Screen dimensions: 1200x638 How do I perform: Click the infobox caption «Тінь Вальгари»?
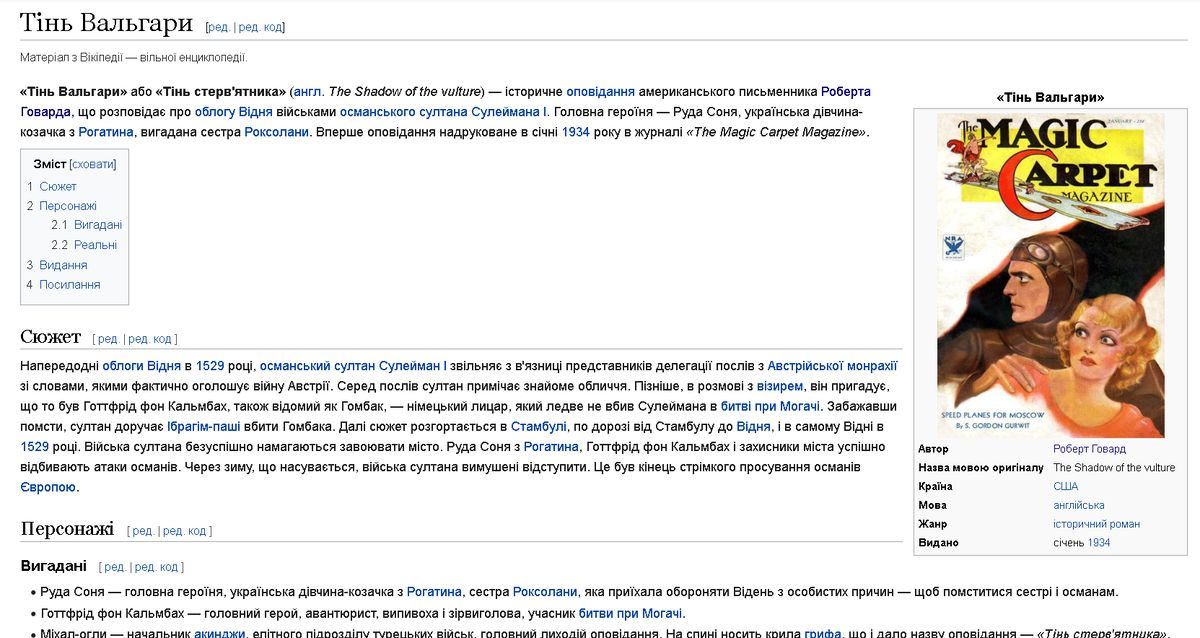1051,98
